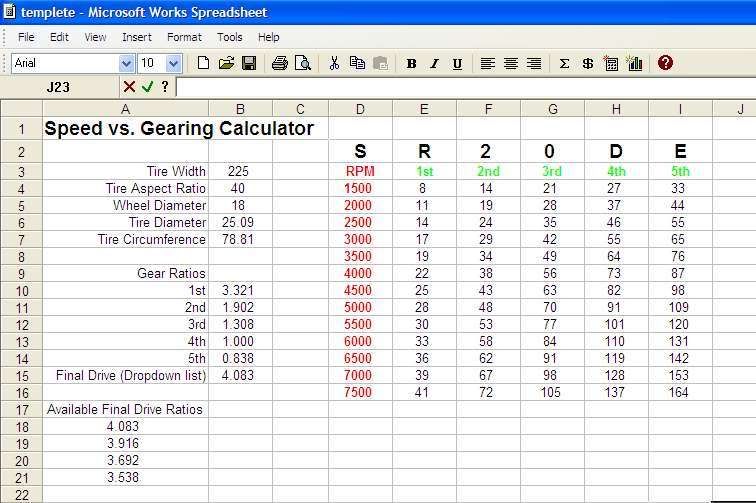Open the Format menu
This screenshot has height=503, width=756.
(x=184, y=37)
